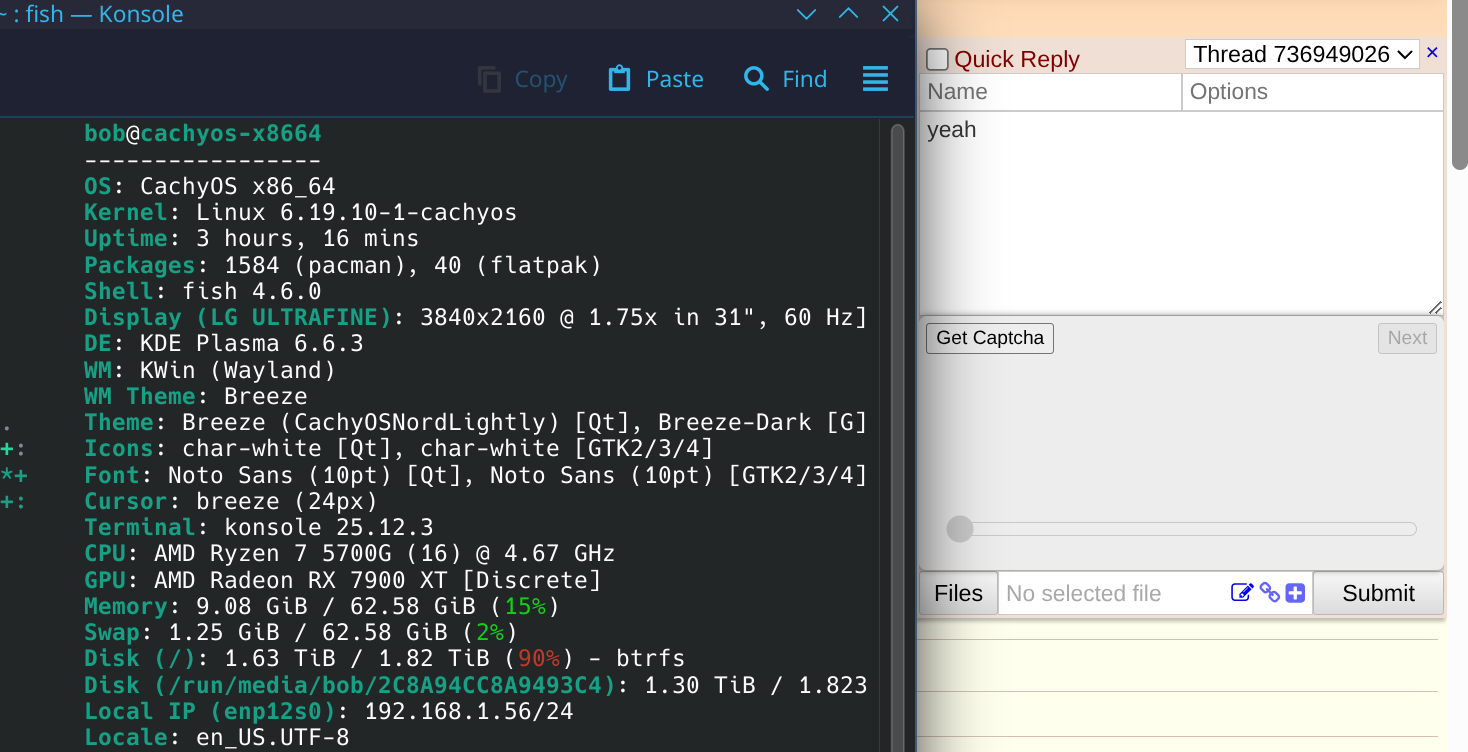The width and height of the screenshot is (1468, 752).
Task: Click the GPU "AMD Radeon RX 7900 XT" line
Action: (343, 580)
